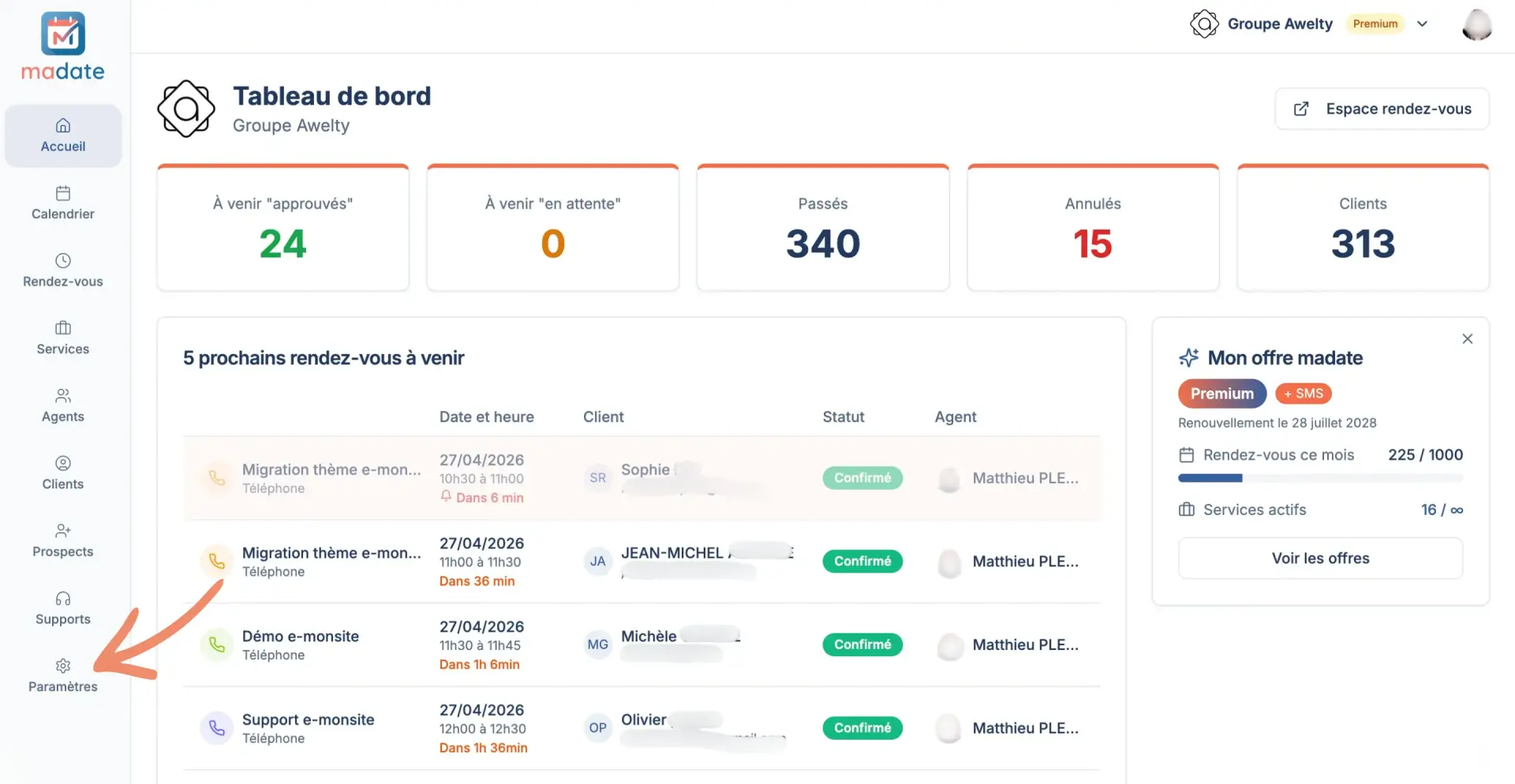Open Espace rendez-vous external link
This screenshot has height=784, width=1515.
point(1382,109)
